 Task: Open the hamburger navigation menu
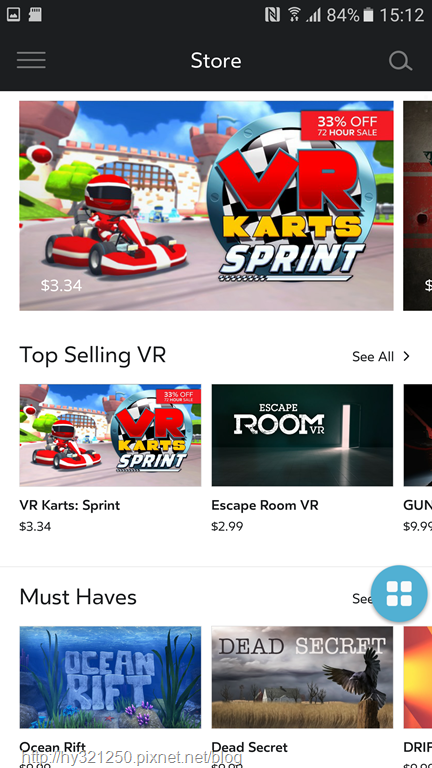click(31, 60)
